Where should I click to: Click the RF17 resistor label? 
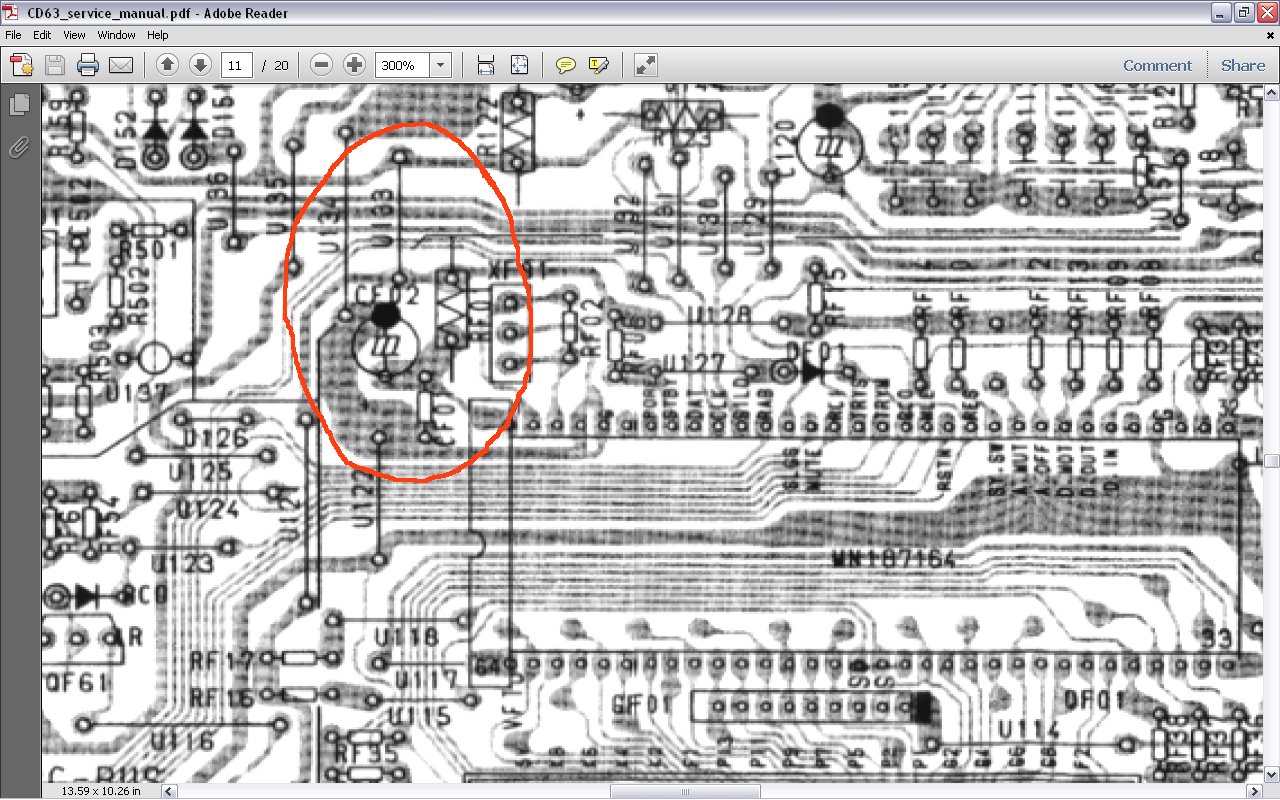click(x=222, y=661)
